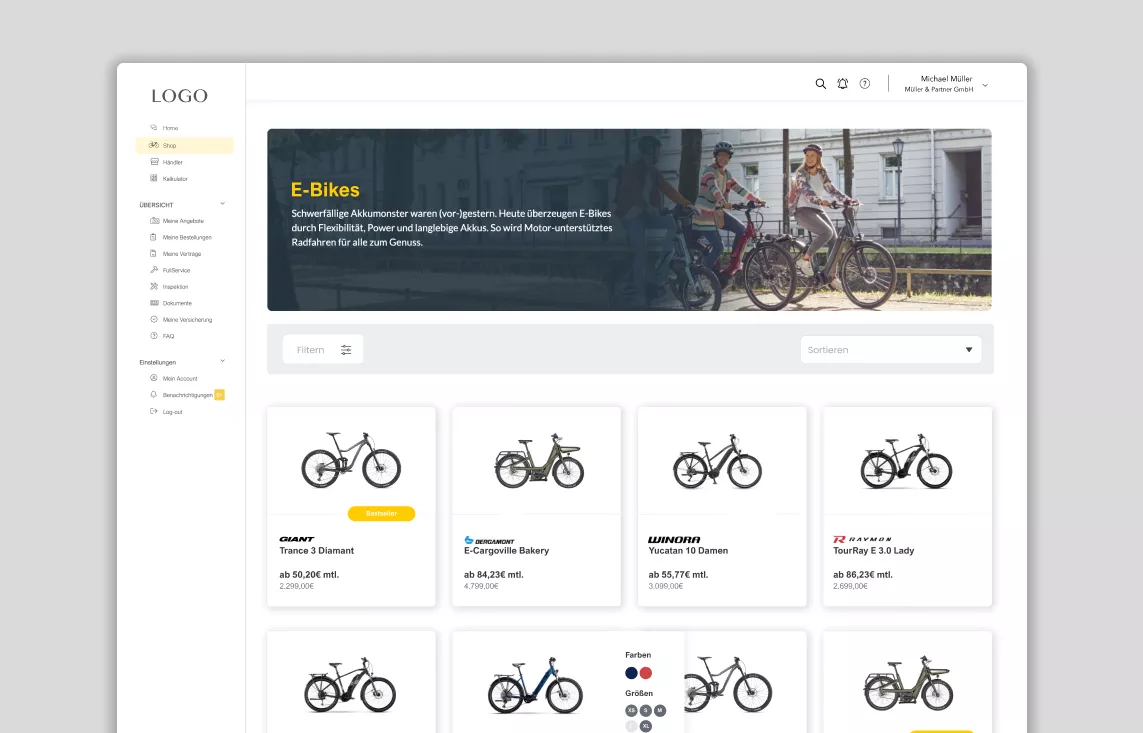Open the Yucatan 10 Damen product title
The image size is (1143, 733).
[688, 551]
